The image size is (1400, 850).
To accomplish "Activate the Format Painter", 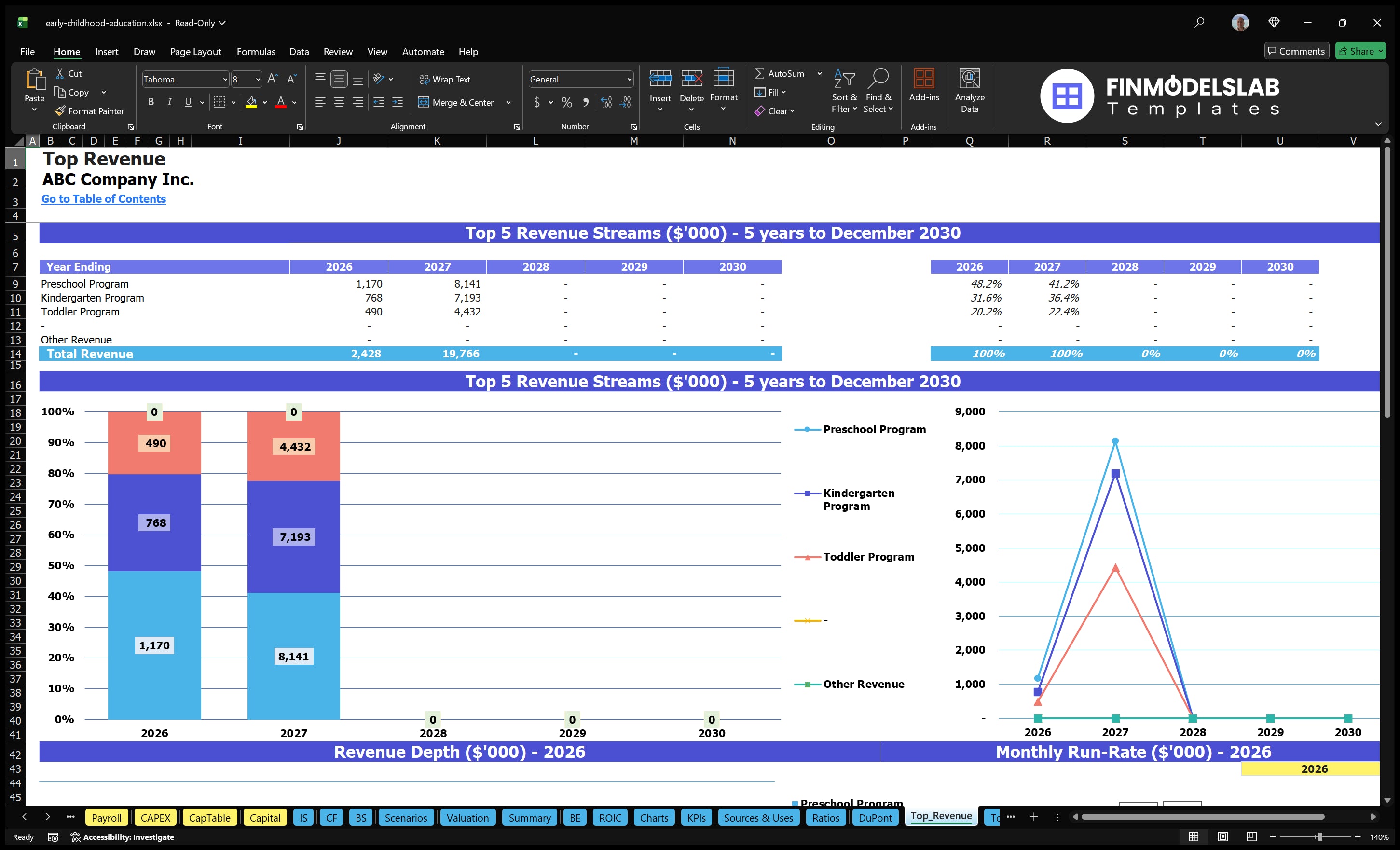I will tap(90, 111).
